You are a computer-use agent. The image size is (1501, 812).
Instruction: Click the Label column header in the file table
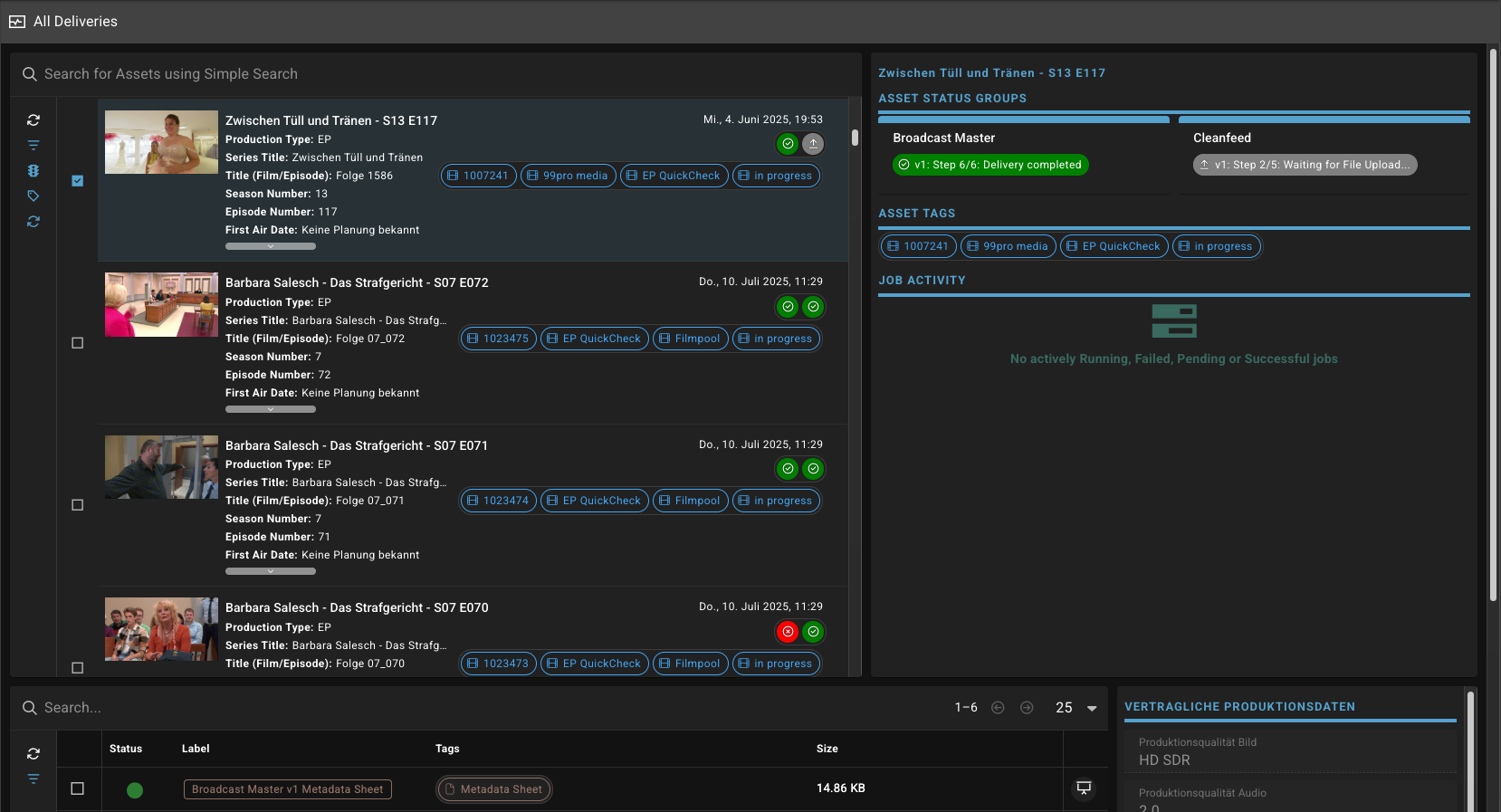pyautogui.click(x=196, y=749)
